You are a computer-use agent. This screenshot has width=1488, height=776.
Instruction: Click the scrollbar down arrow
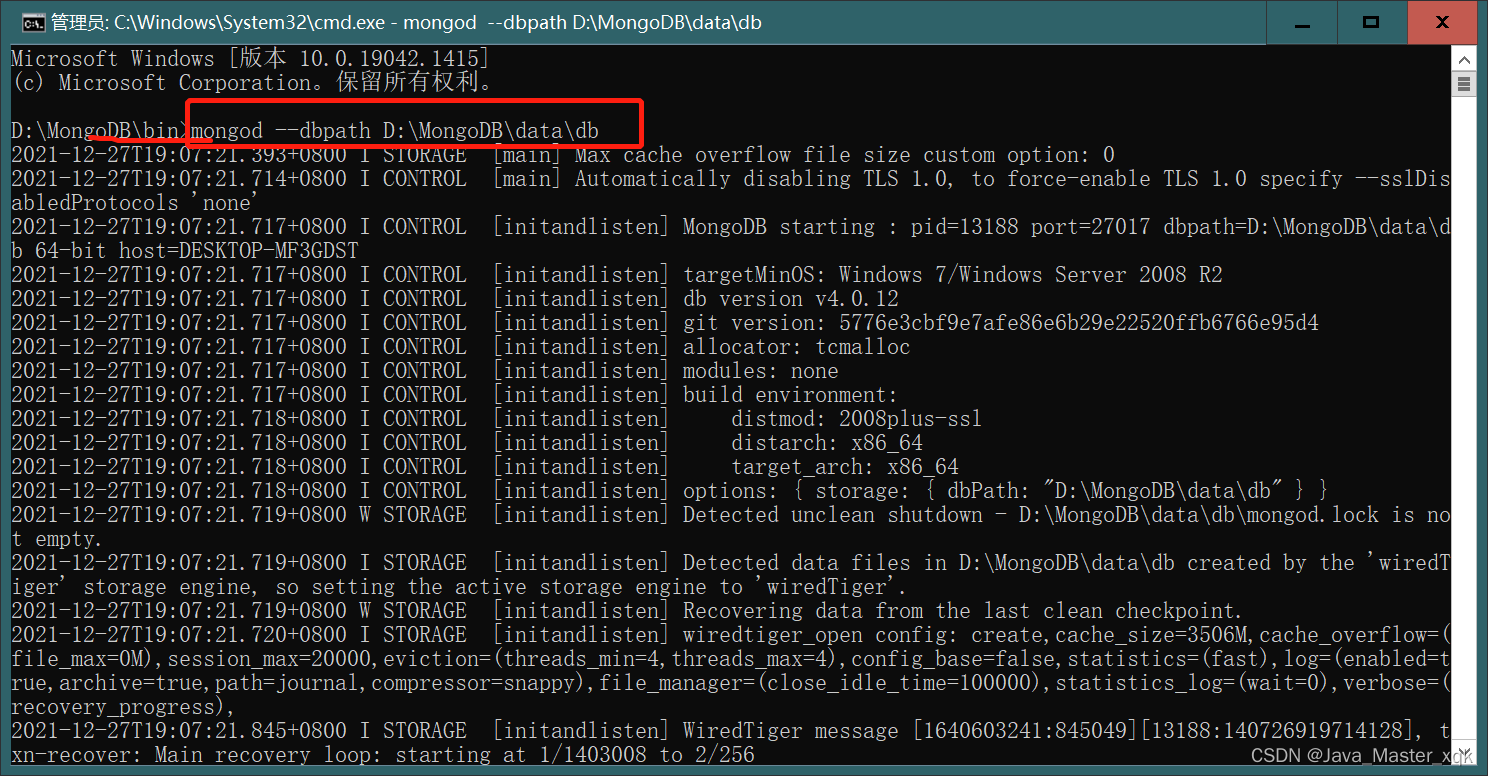click(x=1464, y=752)
